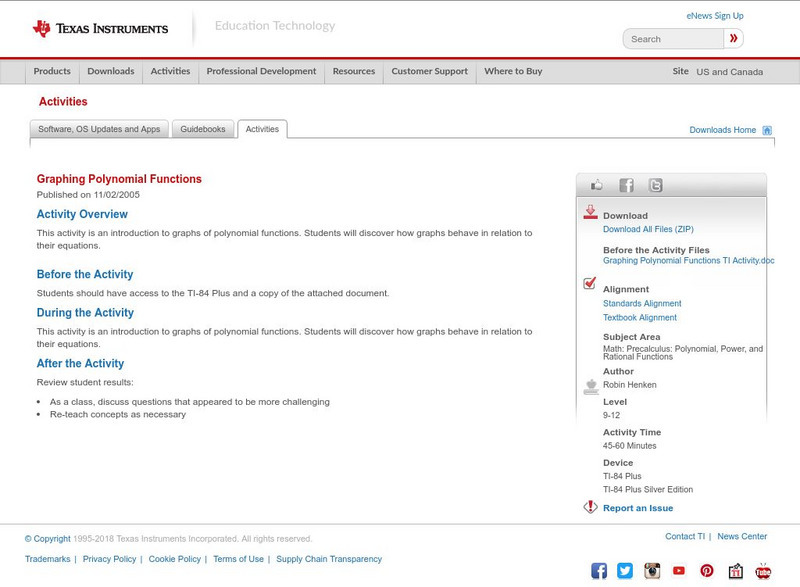Click the thumbs-up like icon
Image resolution: width=800 pixels, height=587 pixels.
pyautogui.click(x=596, y=185)
